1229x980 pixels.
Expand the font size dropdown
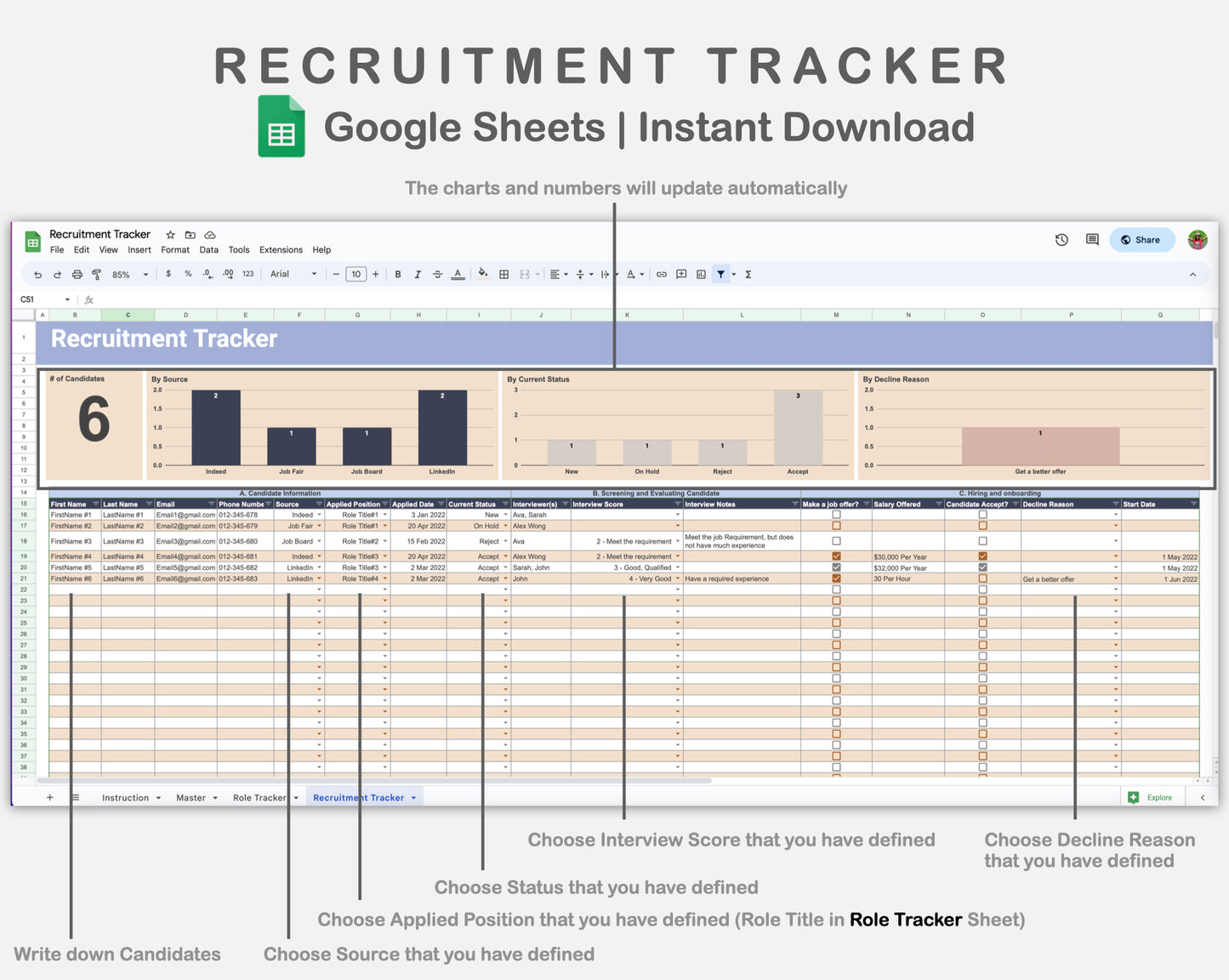coord(356,274)
